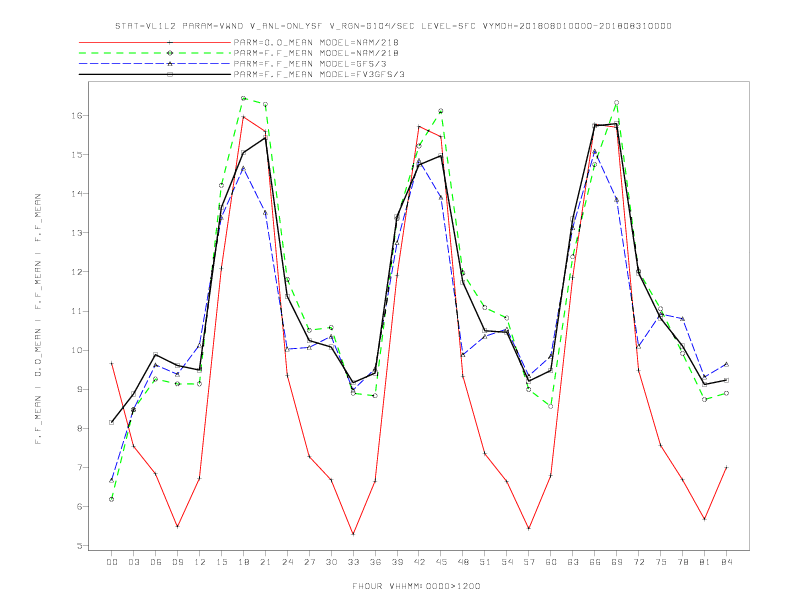Click x-axis tick label 12

[x=200, y=562]
